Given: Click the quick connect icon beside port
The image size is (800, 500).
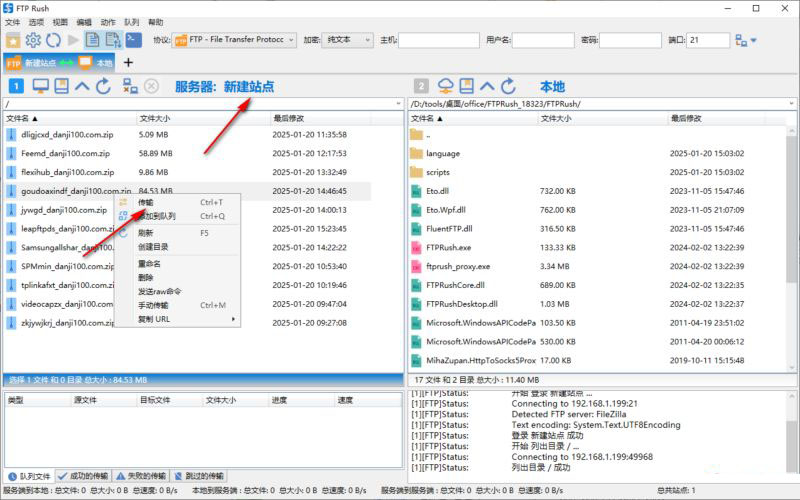Looking at the screenshot, I should point(741,40).
